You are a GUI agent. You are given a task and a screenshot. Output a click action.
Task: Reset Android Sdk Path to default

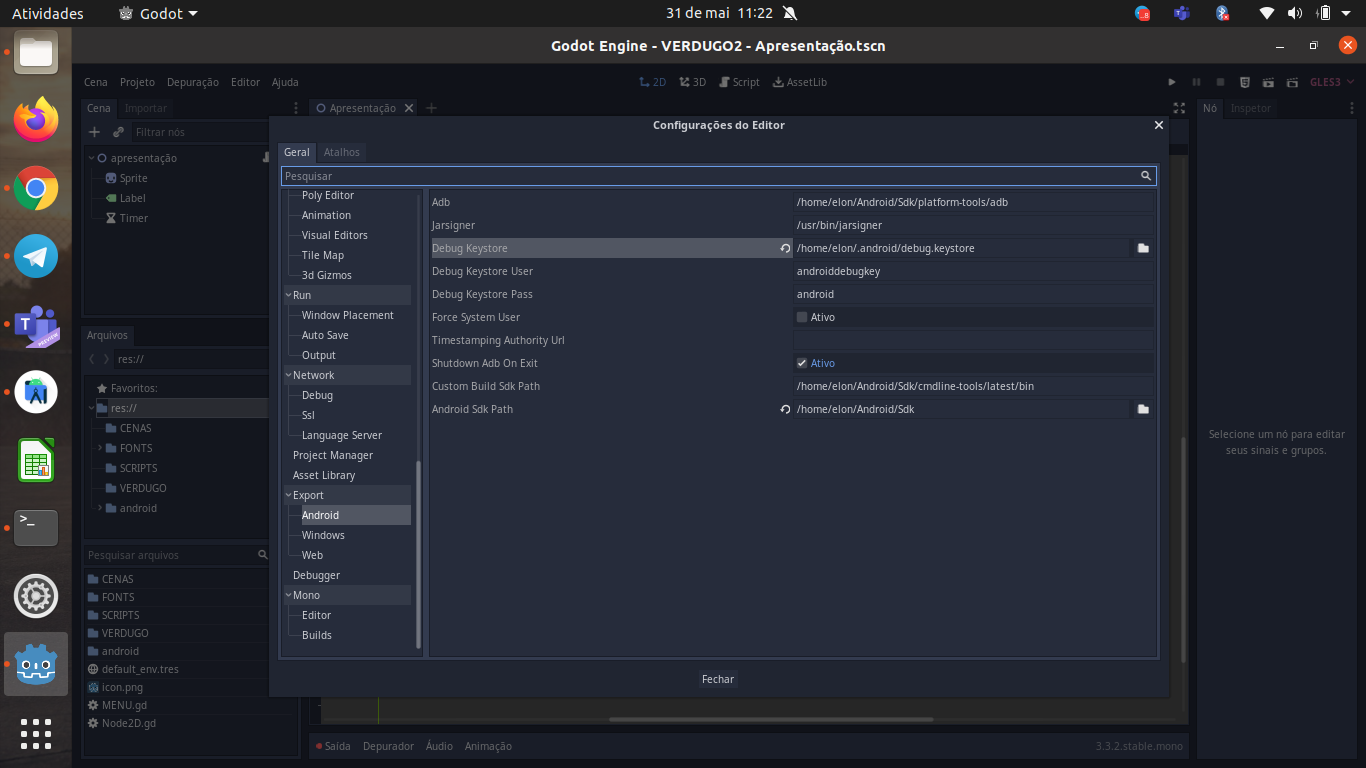pyautogui.click(x=785, y=409)
